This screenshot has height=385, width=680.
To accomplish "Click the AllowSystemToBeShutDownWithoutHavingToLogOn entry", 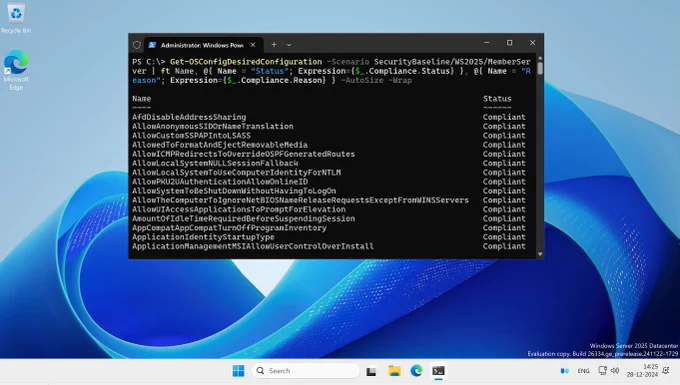I will click(x=234, y=191).
